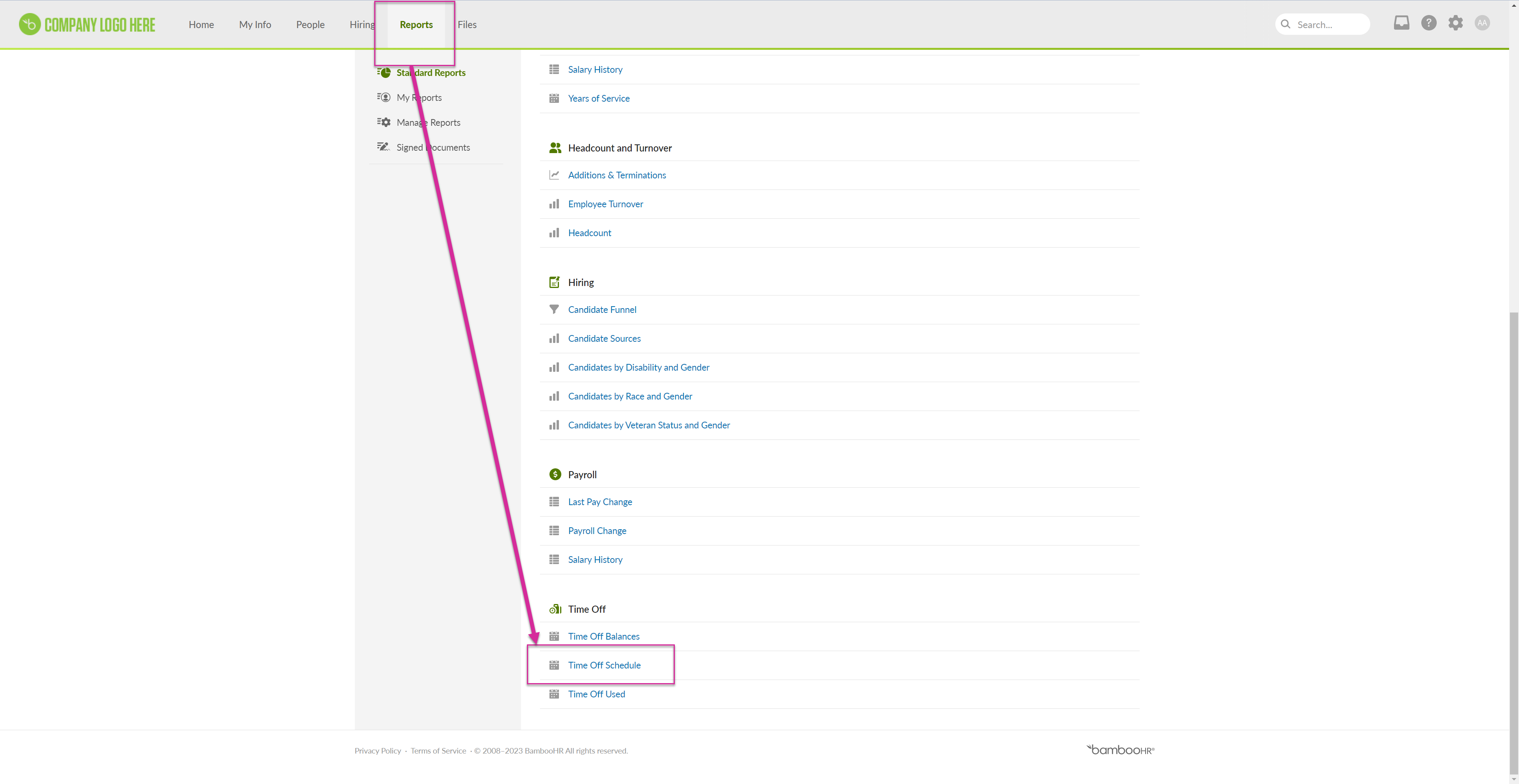
Task: Click the Signed Documents pen icon
Action: [x=384, y=147]
